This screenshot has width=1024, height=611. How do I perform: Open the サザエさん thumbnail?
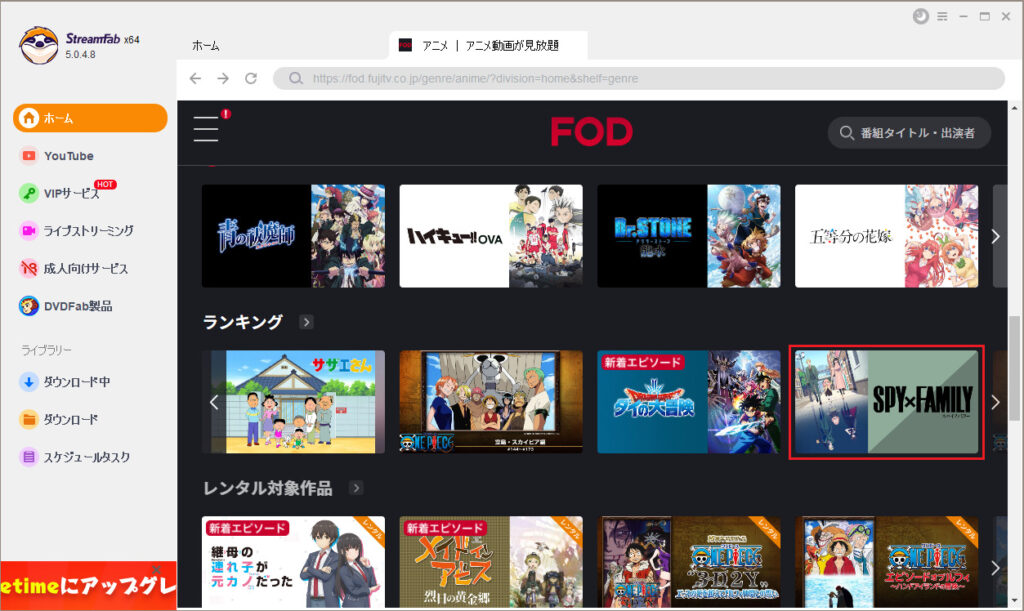(x=293, y=401)
